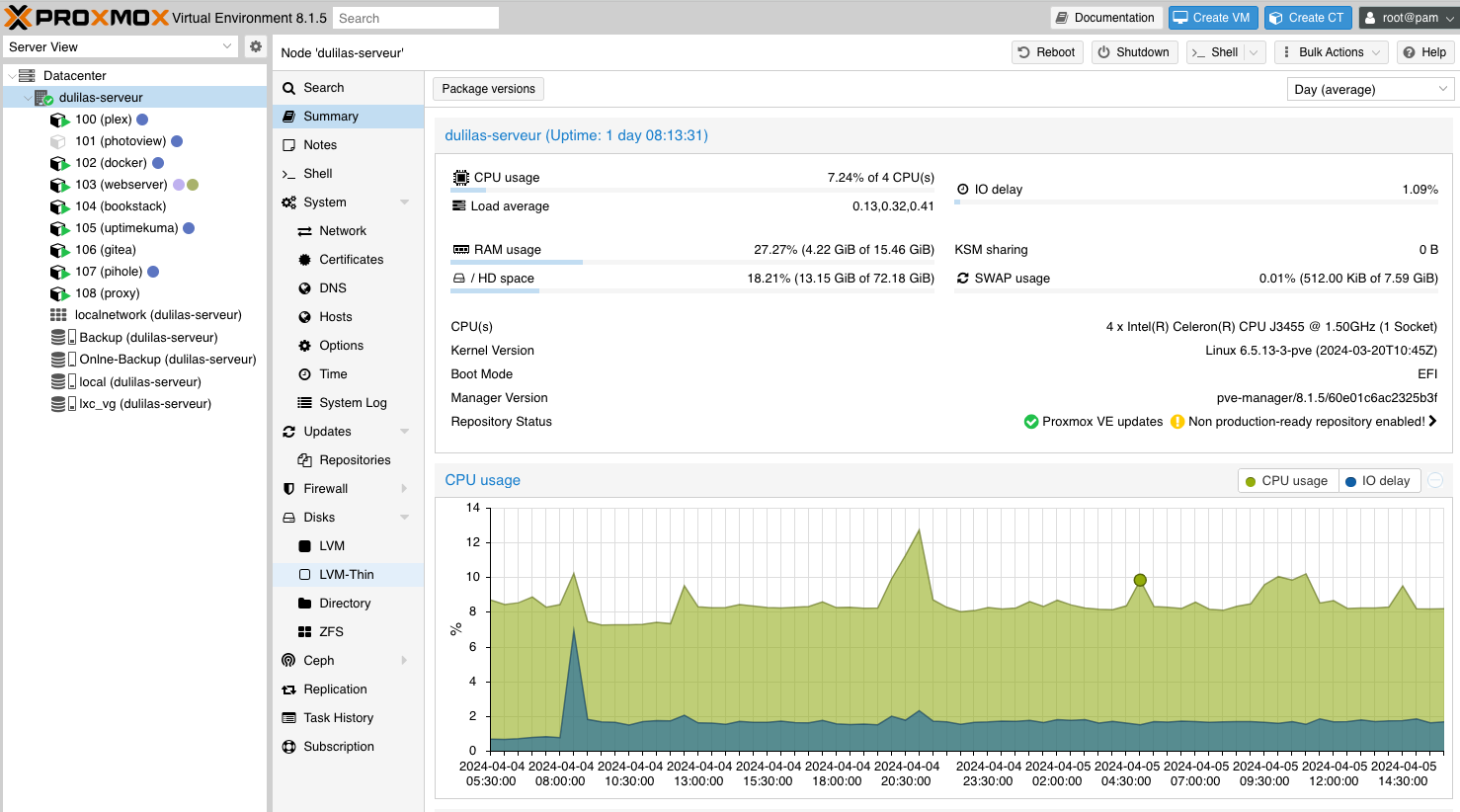The image size is (1460, 812).
Task: Collapse the dulilas-serveur tree node
Action: (x=28, y=98)
